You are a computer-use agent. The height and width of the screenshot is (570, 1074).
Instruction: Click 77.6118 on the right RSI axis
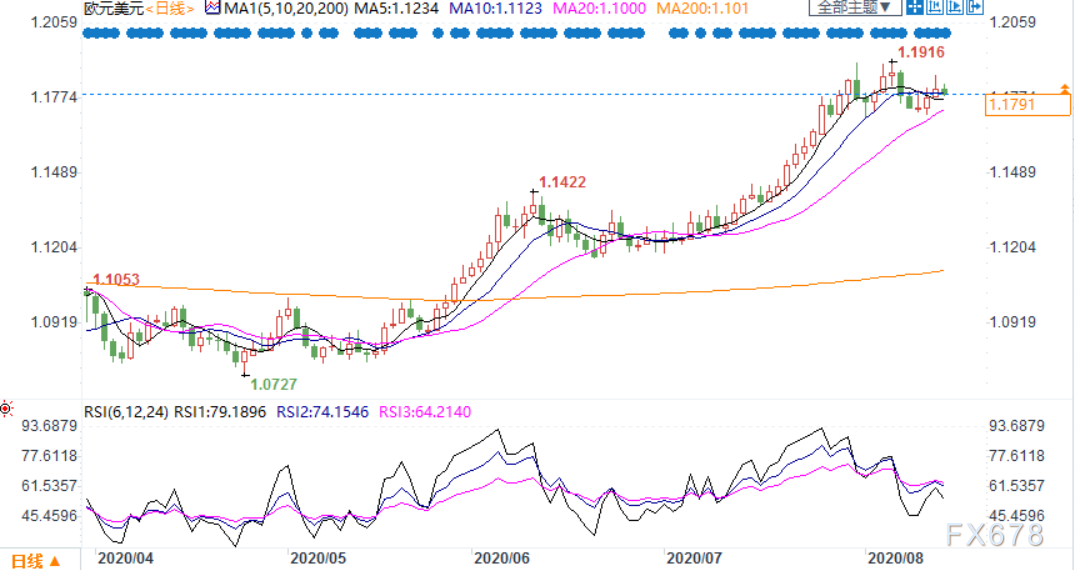click(1017, 456)
